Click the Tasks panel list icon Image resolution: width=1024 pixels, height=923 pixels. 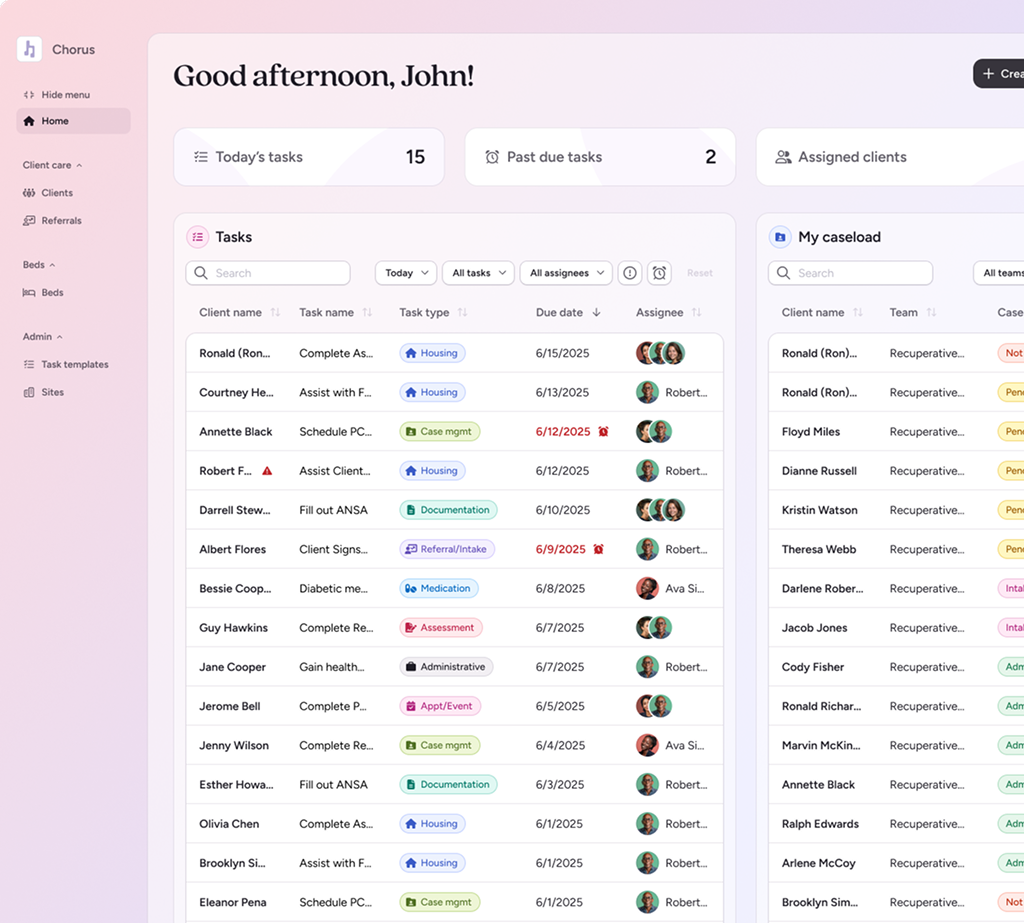click(x=198, y=237)
